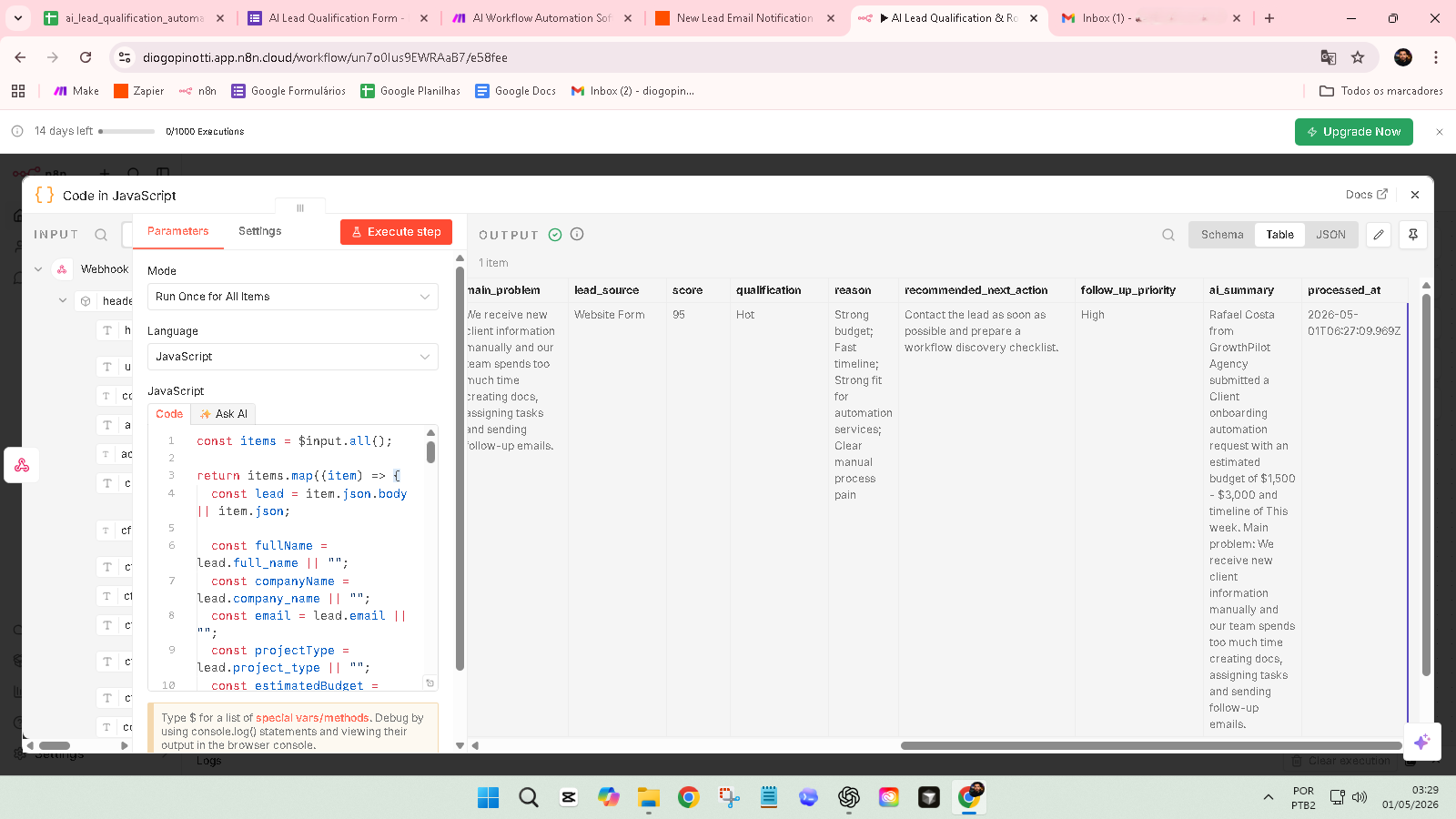Open the Google Planilhas bookmark

point(410,91)
